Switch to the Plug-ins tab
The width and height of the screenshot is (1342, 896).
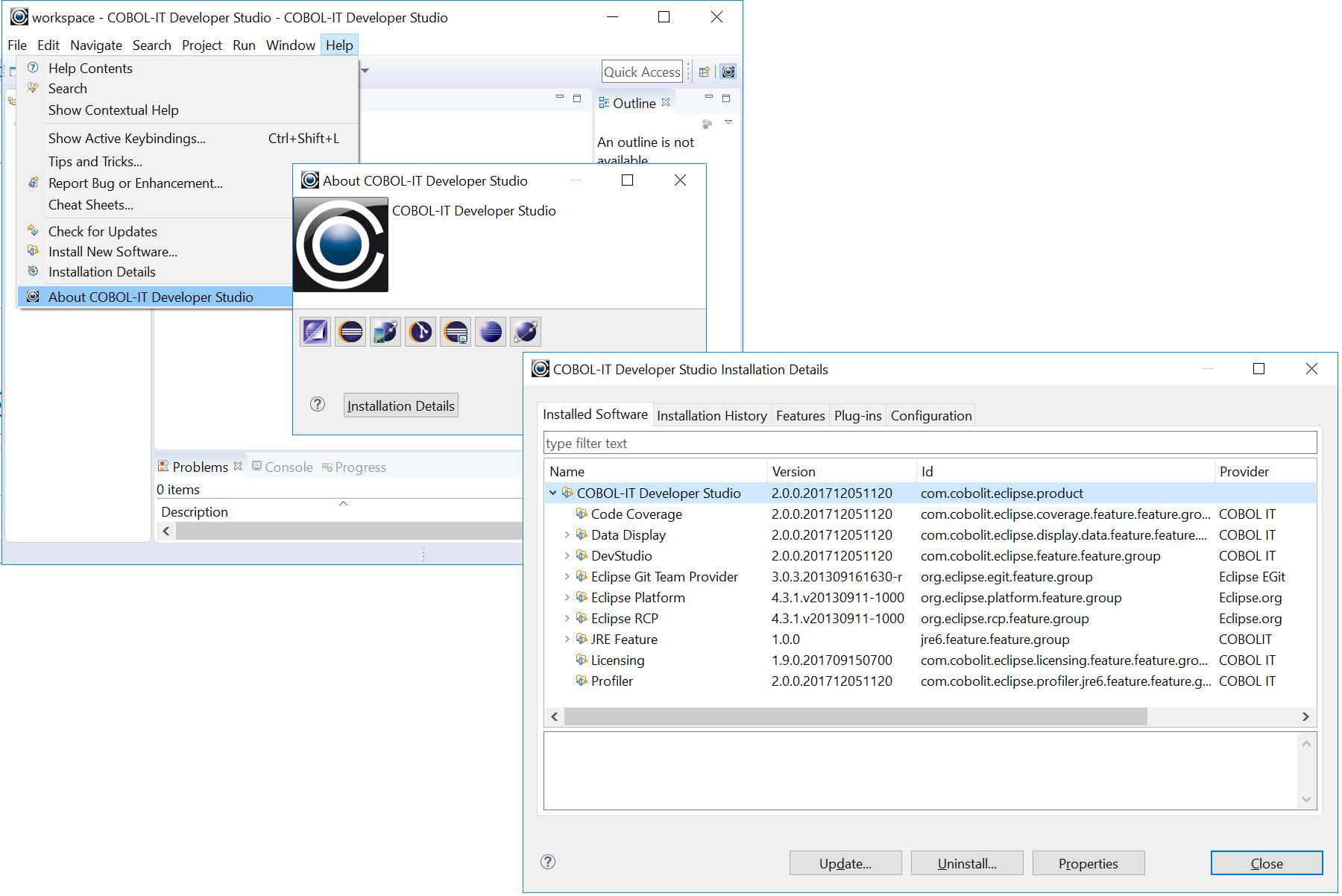pos(857,416)
